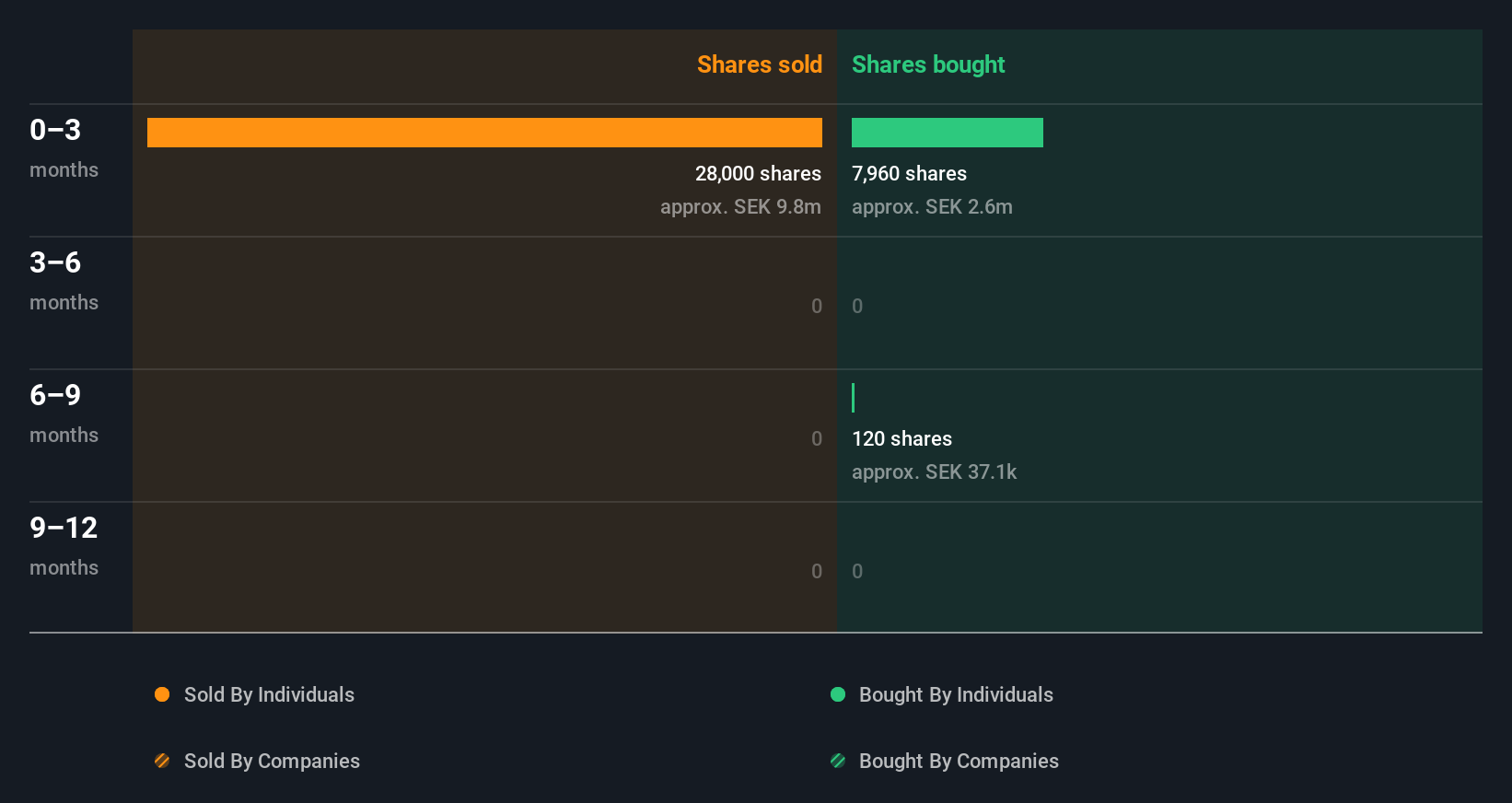Screen dimensions: 1512x803
Task: Click the 7,960 shares label
Action: point(909,173)
